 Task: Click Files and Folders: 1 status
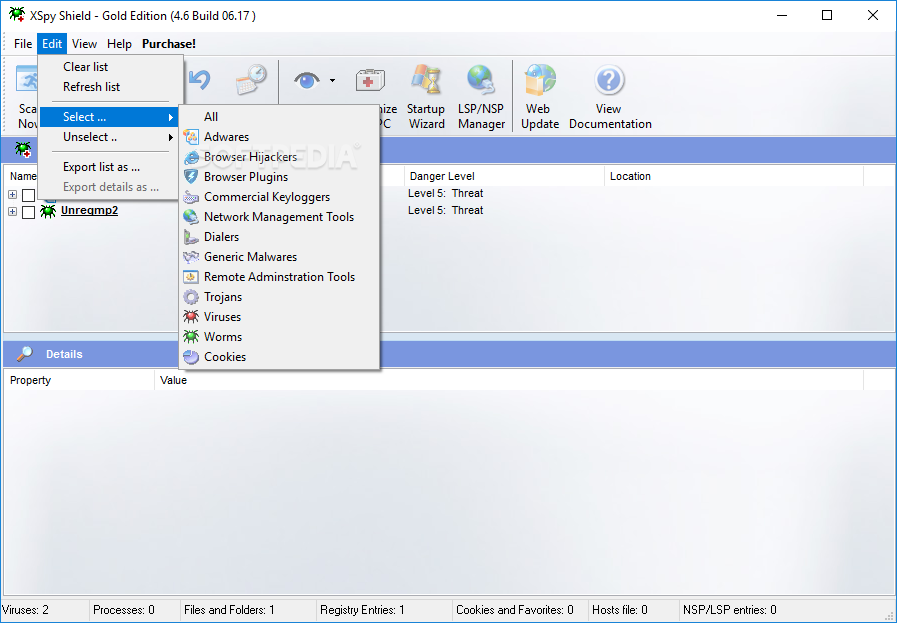tap(248, 610)
